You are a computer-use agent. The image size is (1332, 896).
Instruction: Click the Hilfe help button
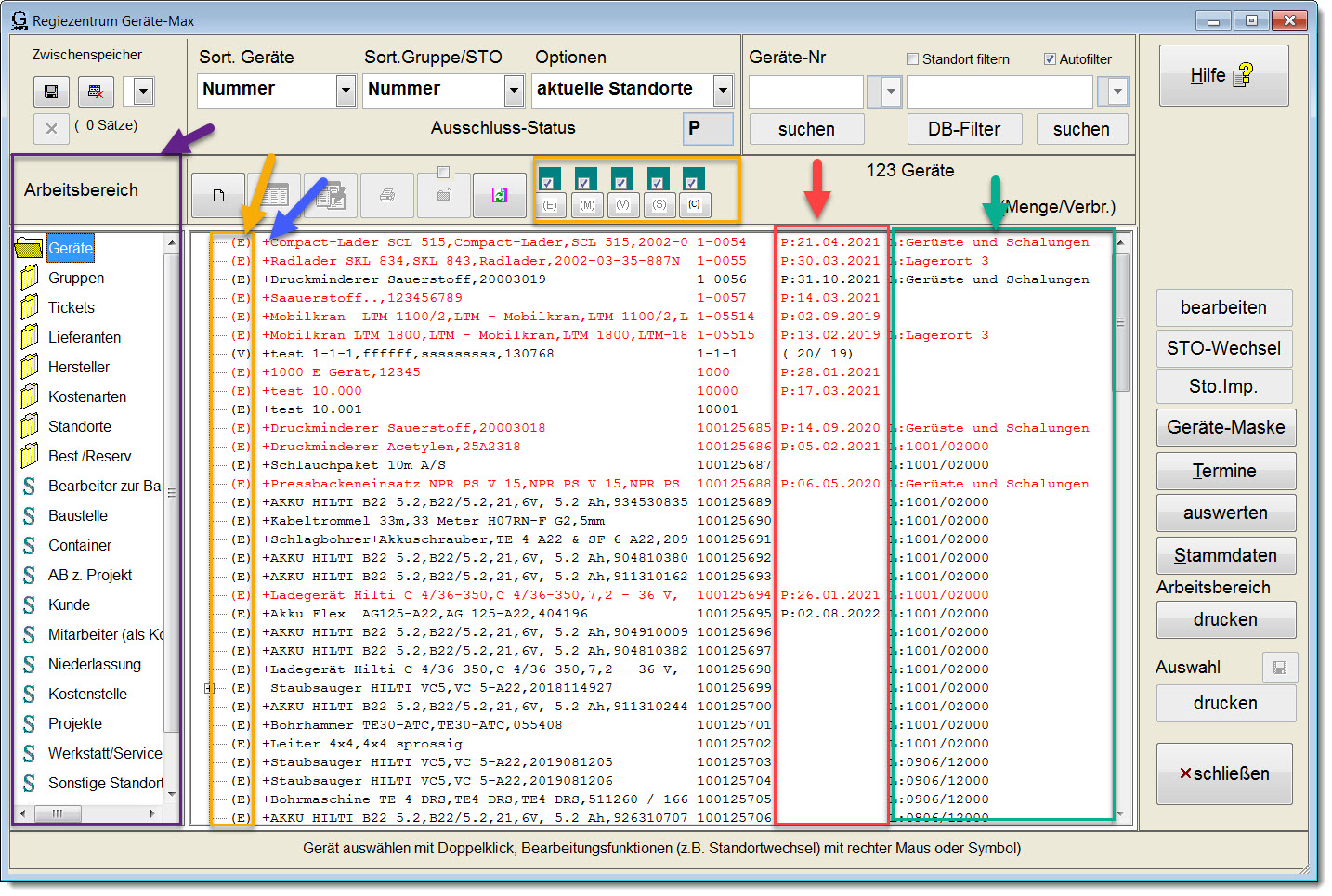point(1222,76)
